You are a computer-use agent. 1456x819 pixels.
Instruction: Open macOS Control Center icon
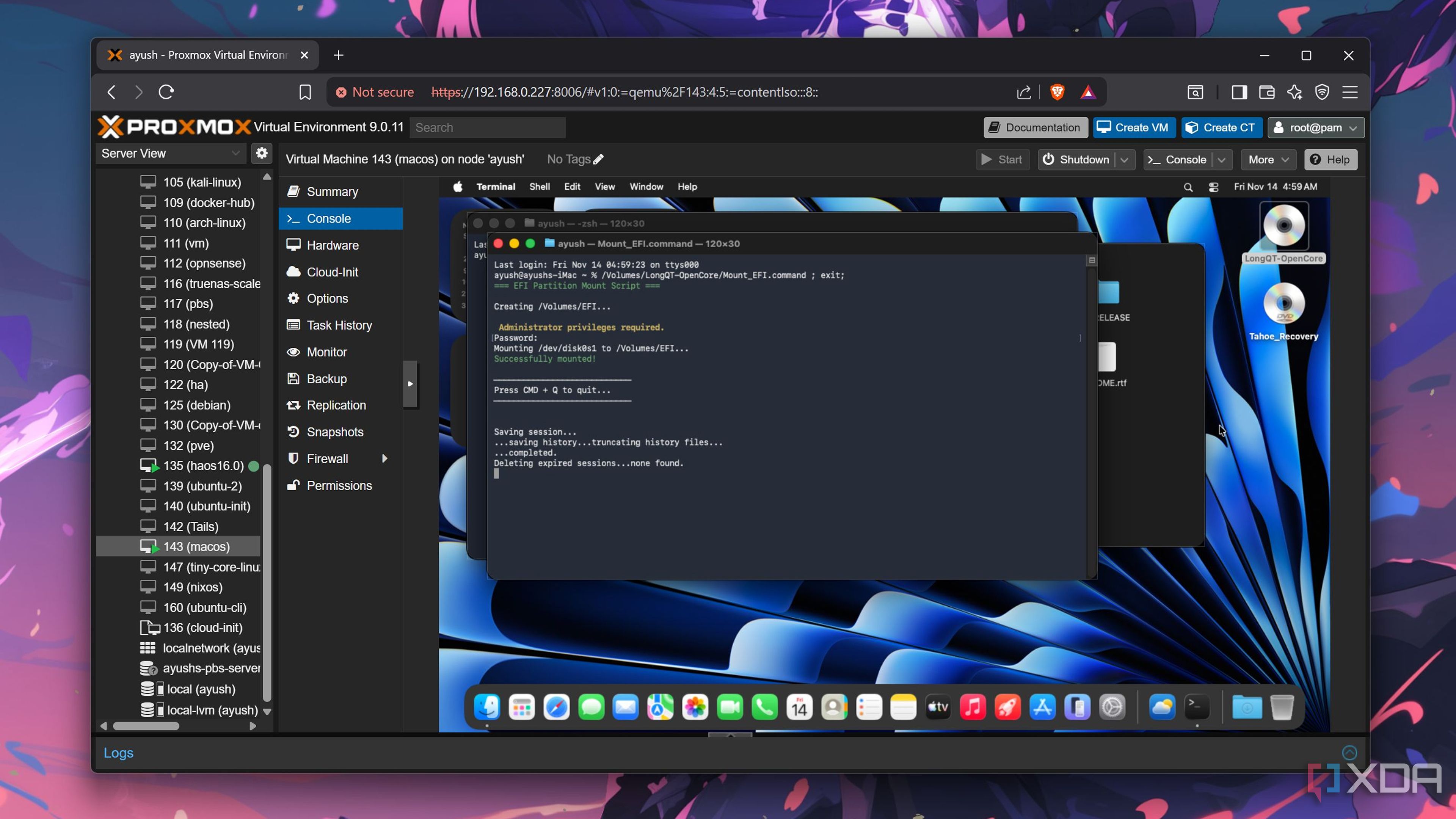(1213, 187)
